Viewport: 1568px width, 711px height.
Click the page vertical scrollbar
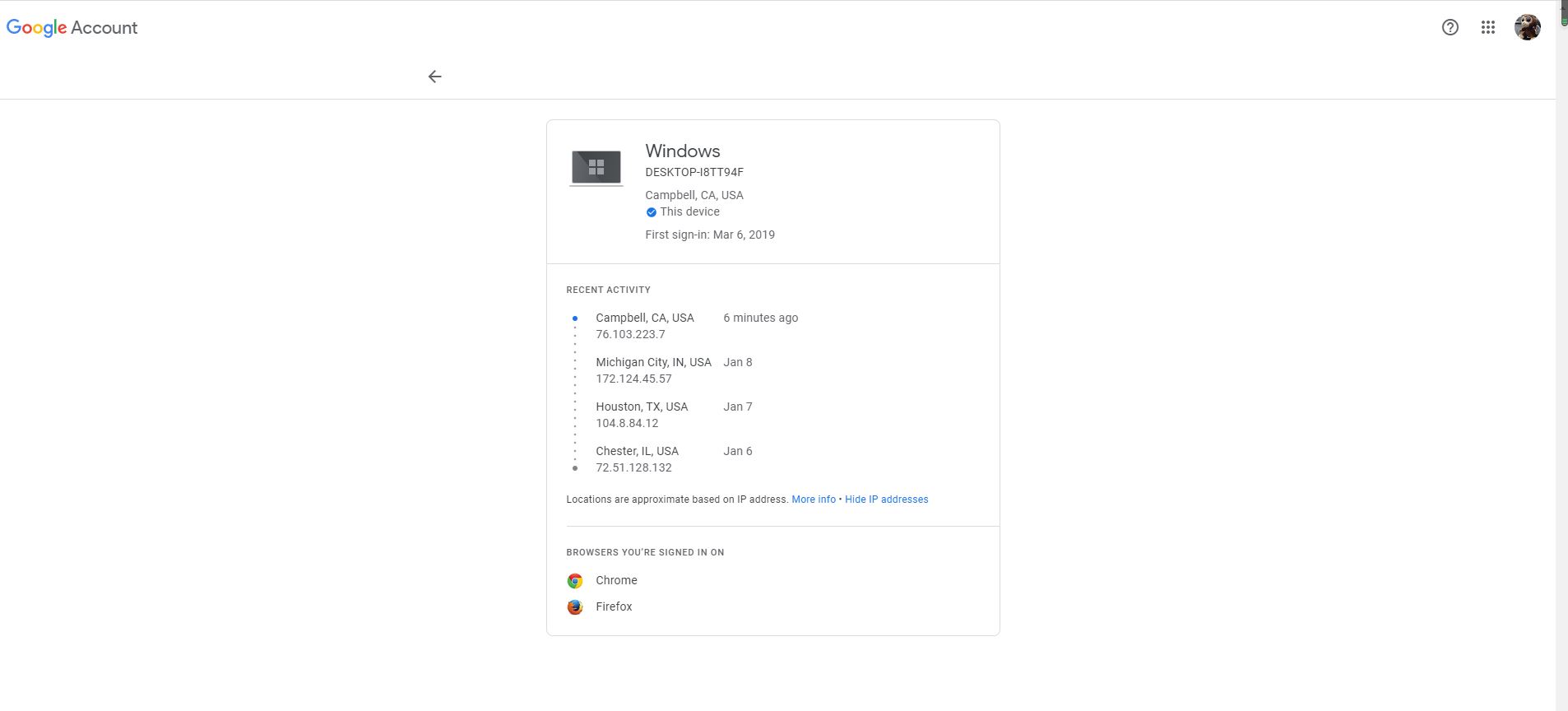(x=1561, y=355)
